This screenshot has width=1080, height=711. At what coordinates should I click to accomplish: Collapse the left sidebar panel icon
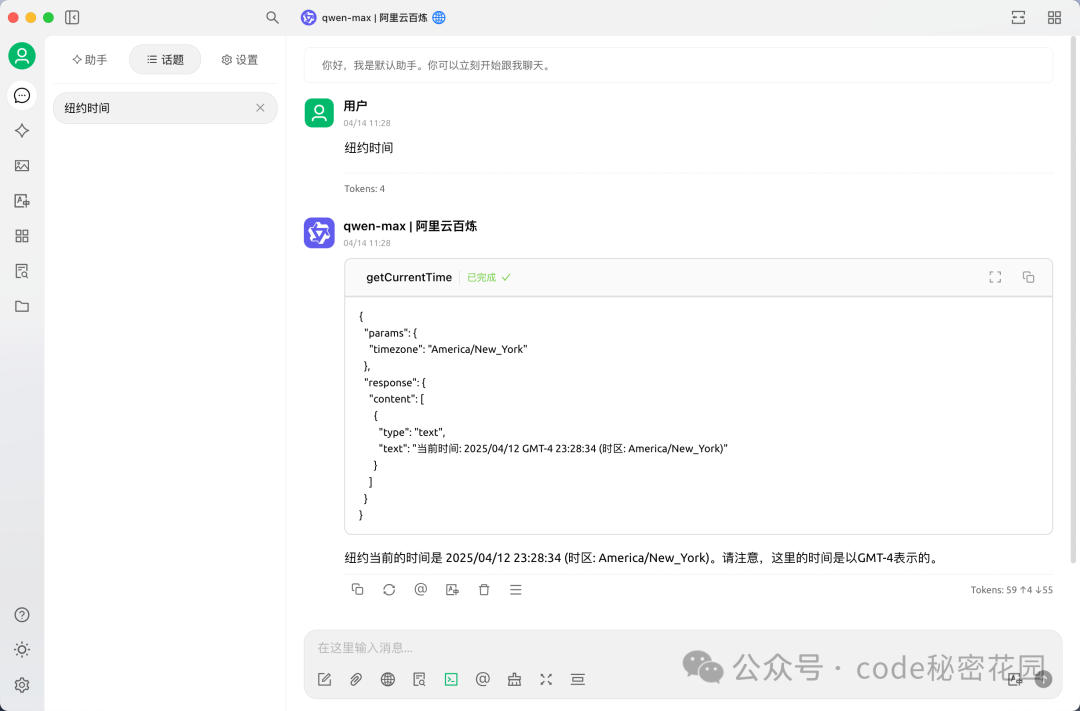tap(72, 17)
